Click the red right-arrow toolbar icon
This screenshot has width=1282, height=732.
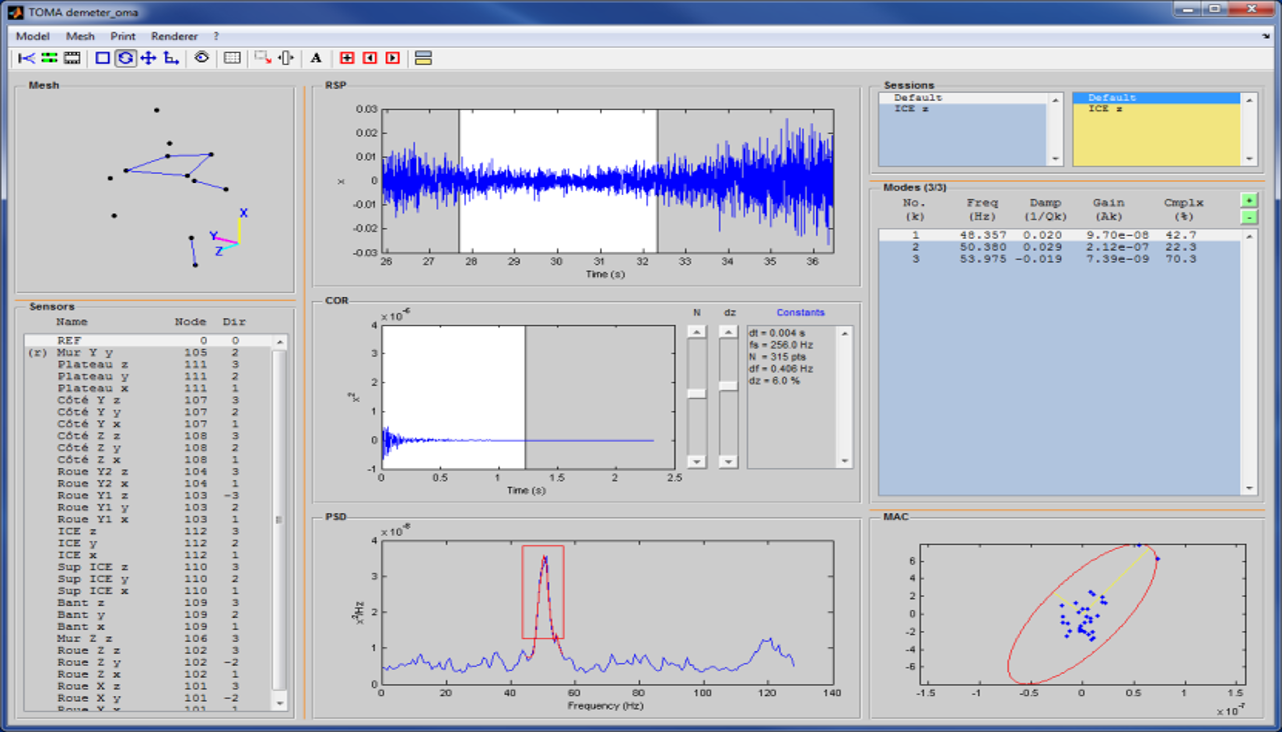392,58
